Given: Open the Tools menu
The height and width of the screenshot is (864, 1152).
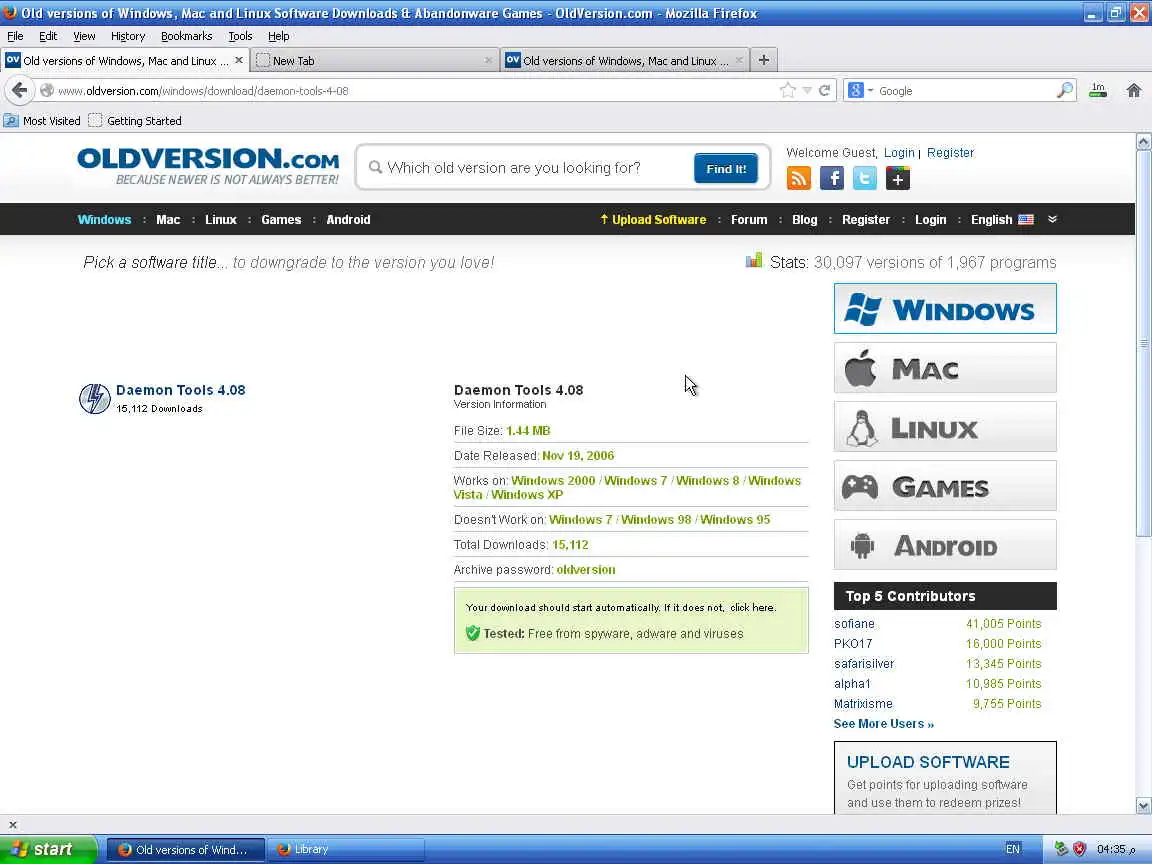Looking at the screenshot, I should (x=240, y=36).
